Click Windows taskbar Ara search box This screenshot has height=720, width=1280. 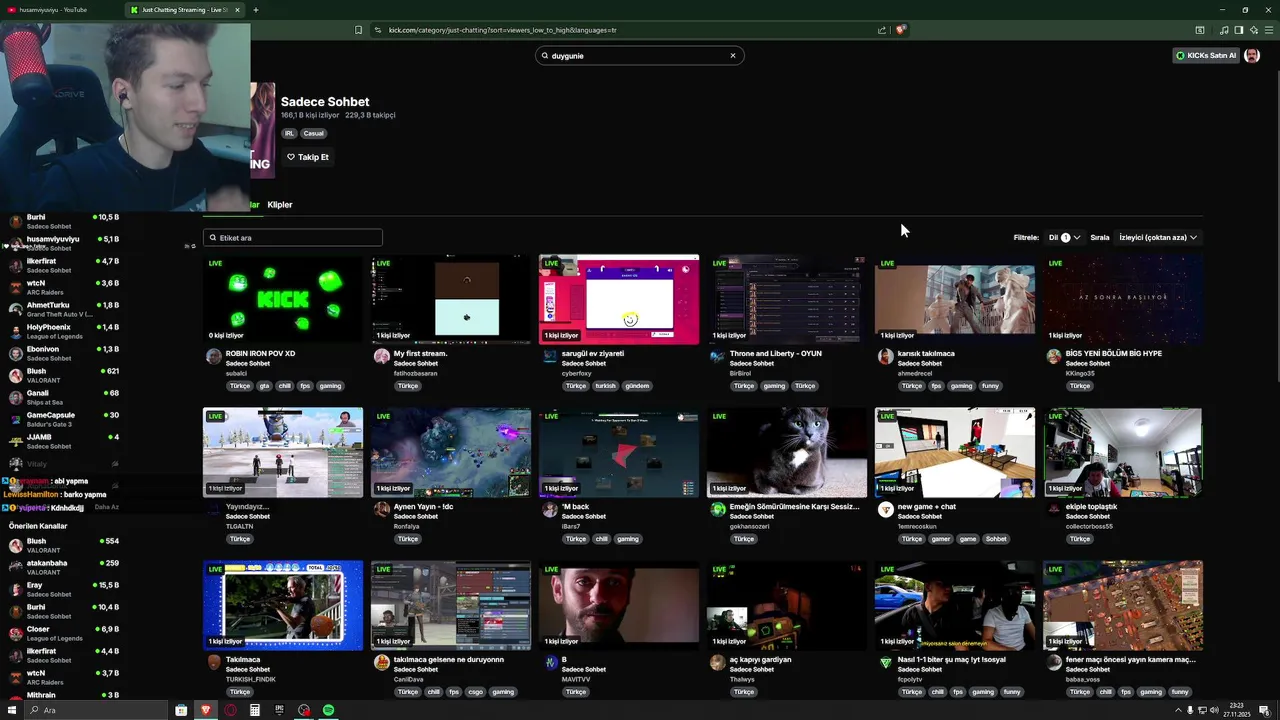coord(95,710)
